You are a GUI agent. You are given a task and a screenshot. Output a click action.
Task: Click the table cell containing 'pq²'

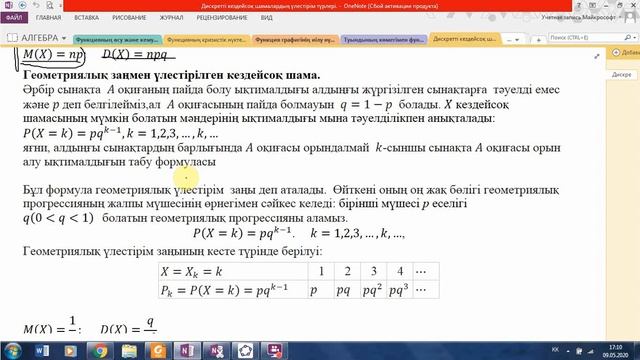click(x=373, y=290)
